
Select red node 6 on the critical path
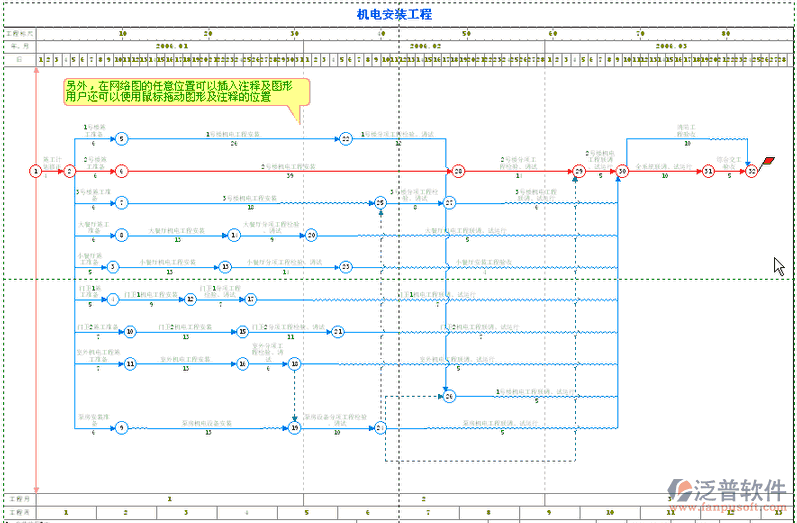pyautogui.click(x=121, y=171)
